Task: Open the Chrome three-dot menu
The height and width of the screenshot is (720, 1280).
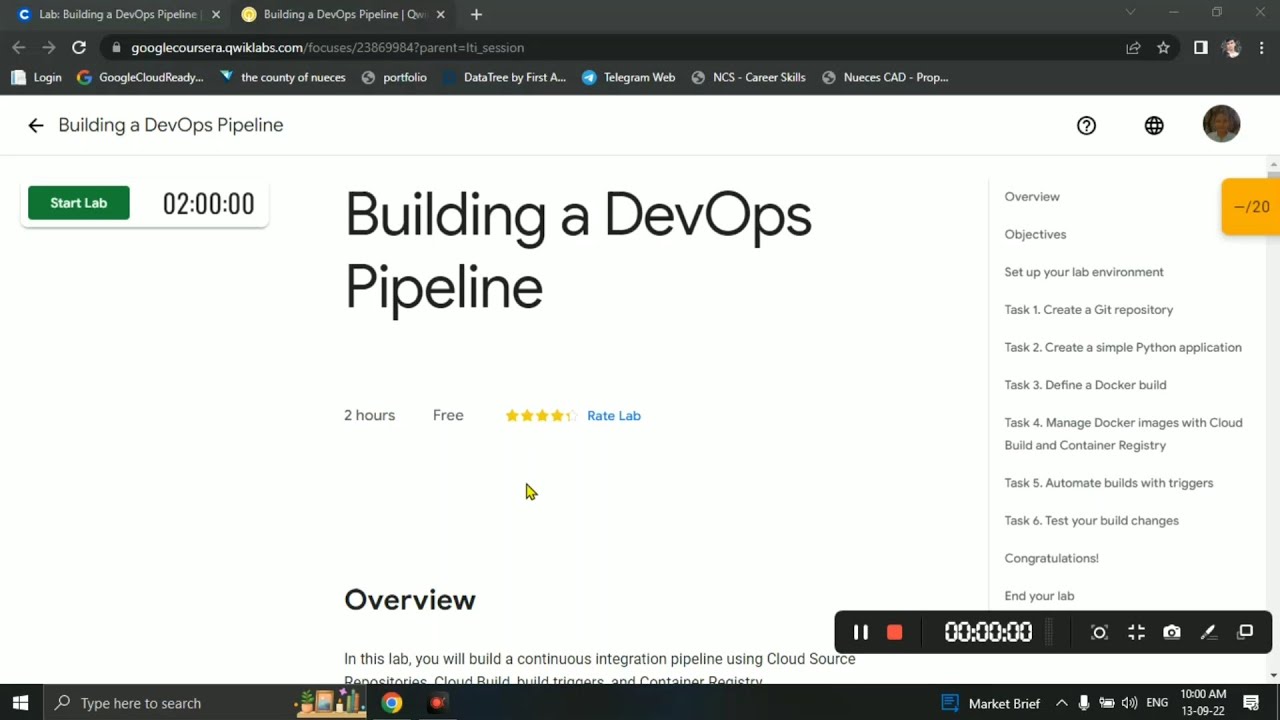Action: click(1262, 47)
